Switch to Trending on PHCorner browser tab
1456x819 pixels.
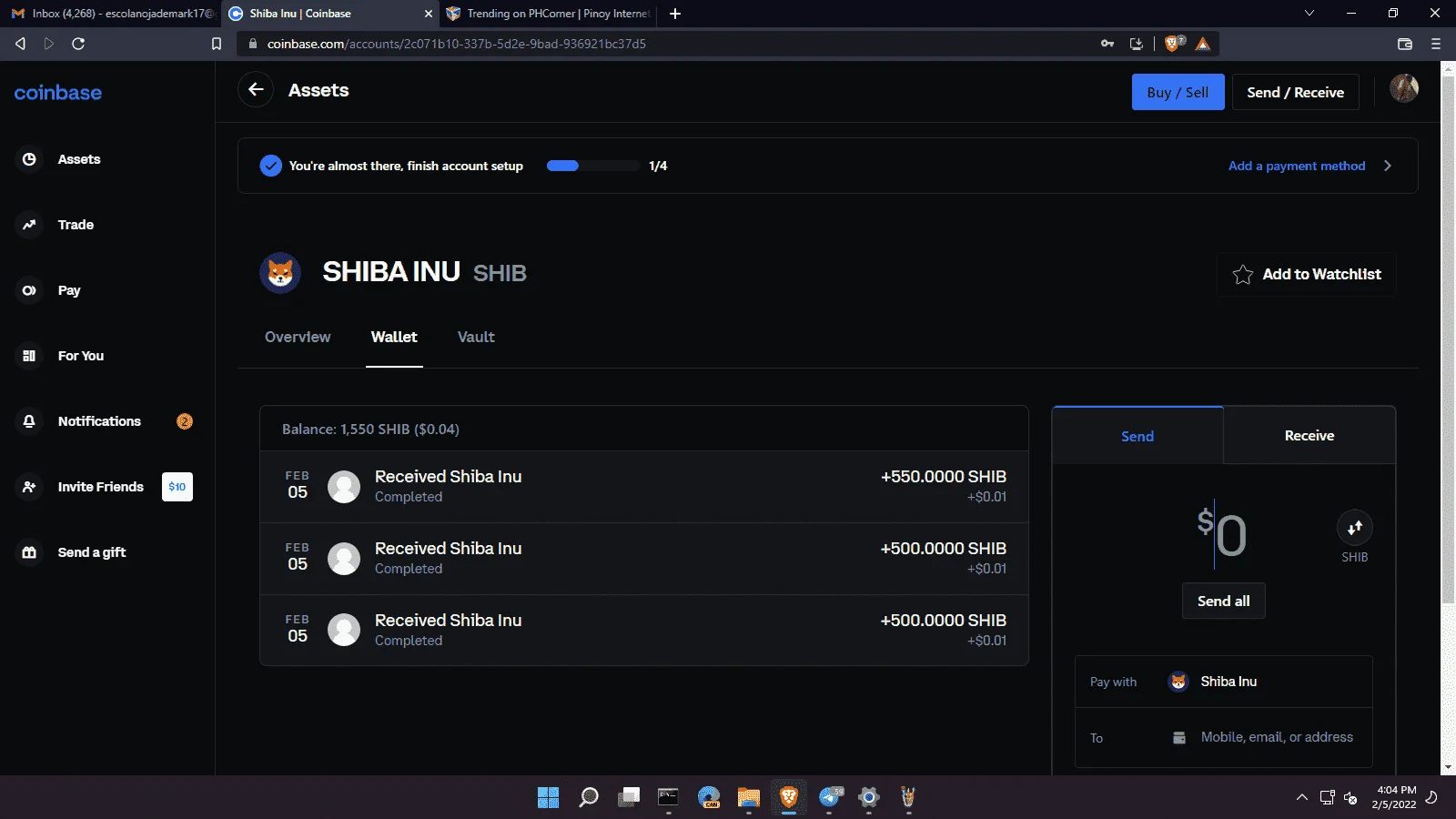[x=549, y=14]
